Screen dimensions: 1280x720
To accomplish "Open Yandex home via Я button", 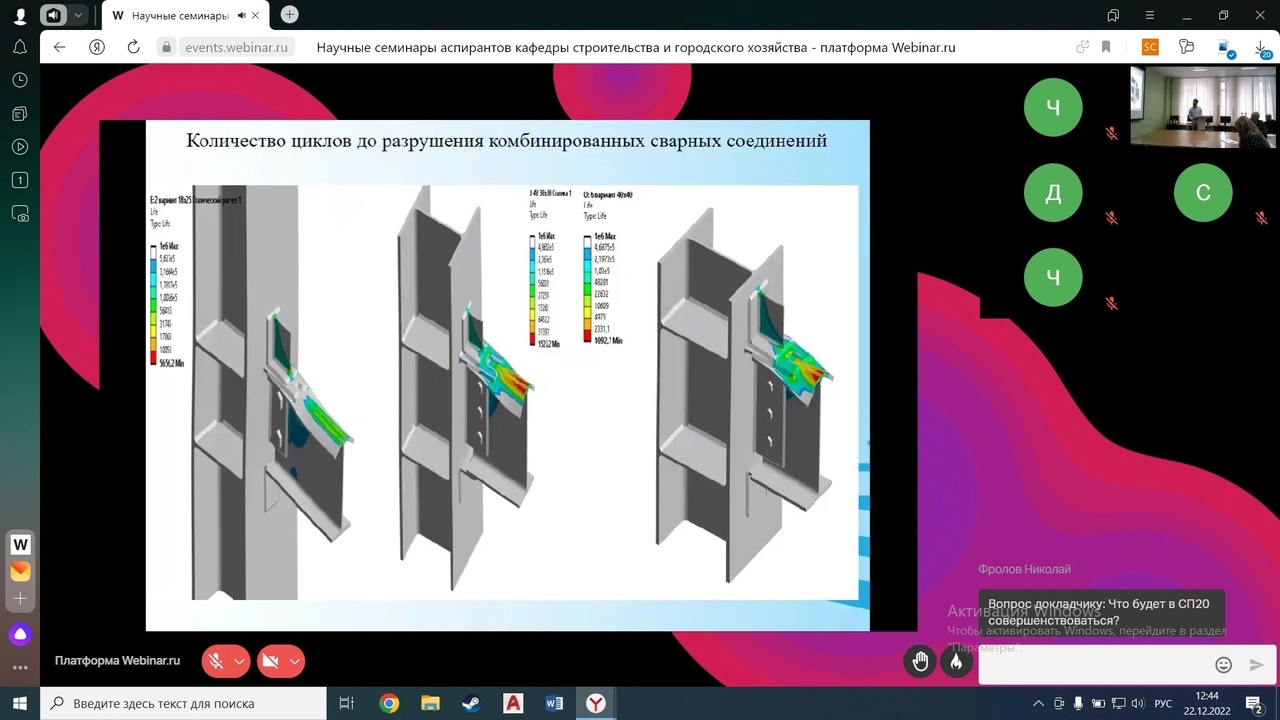I will [96, 47].
